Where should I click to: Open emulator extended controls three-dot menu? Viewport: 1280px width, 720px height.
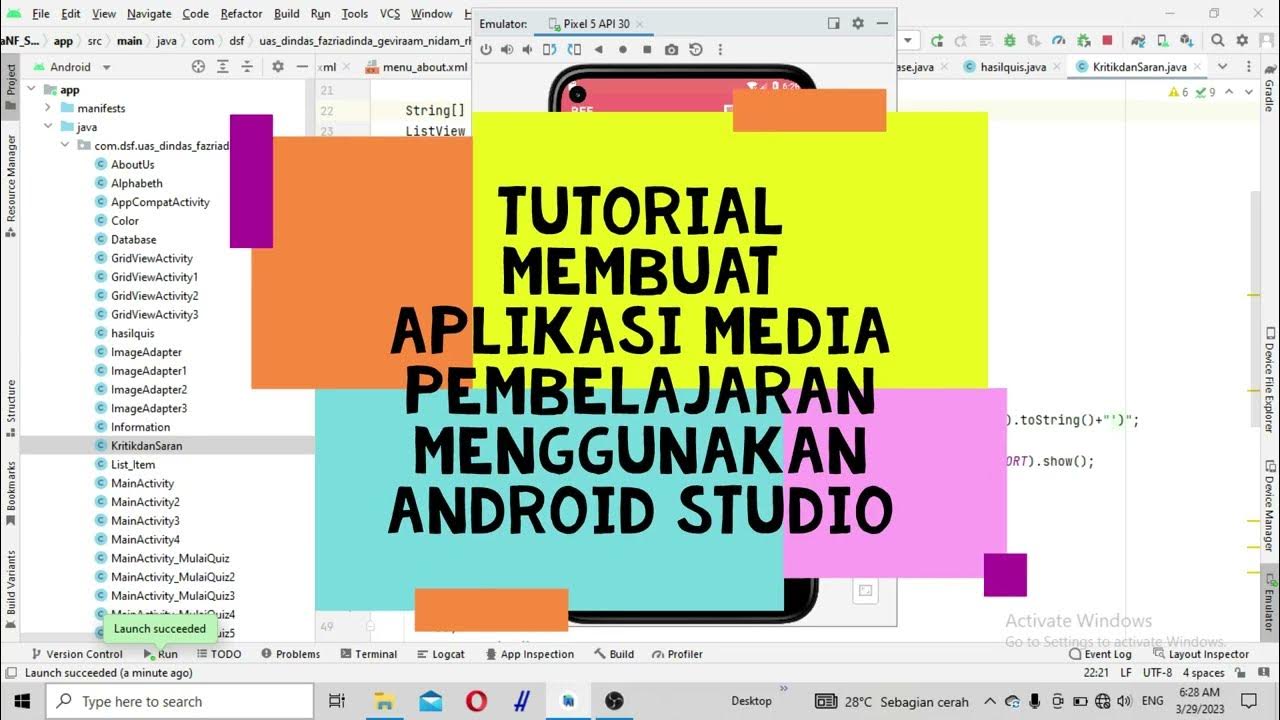720,49
